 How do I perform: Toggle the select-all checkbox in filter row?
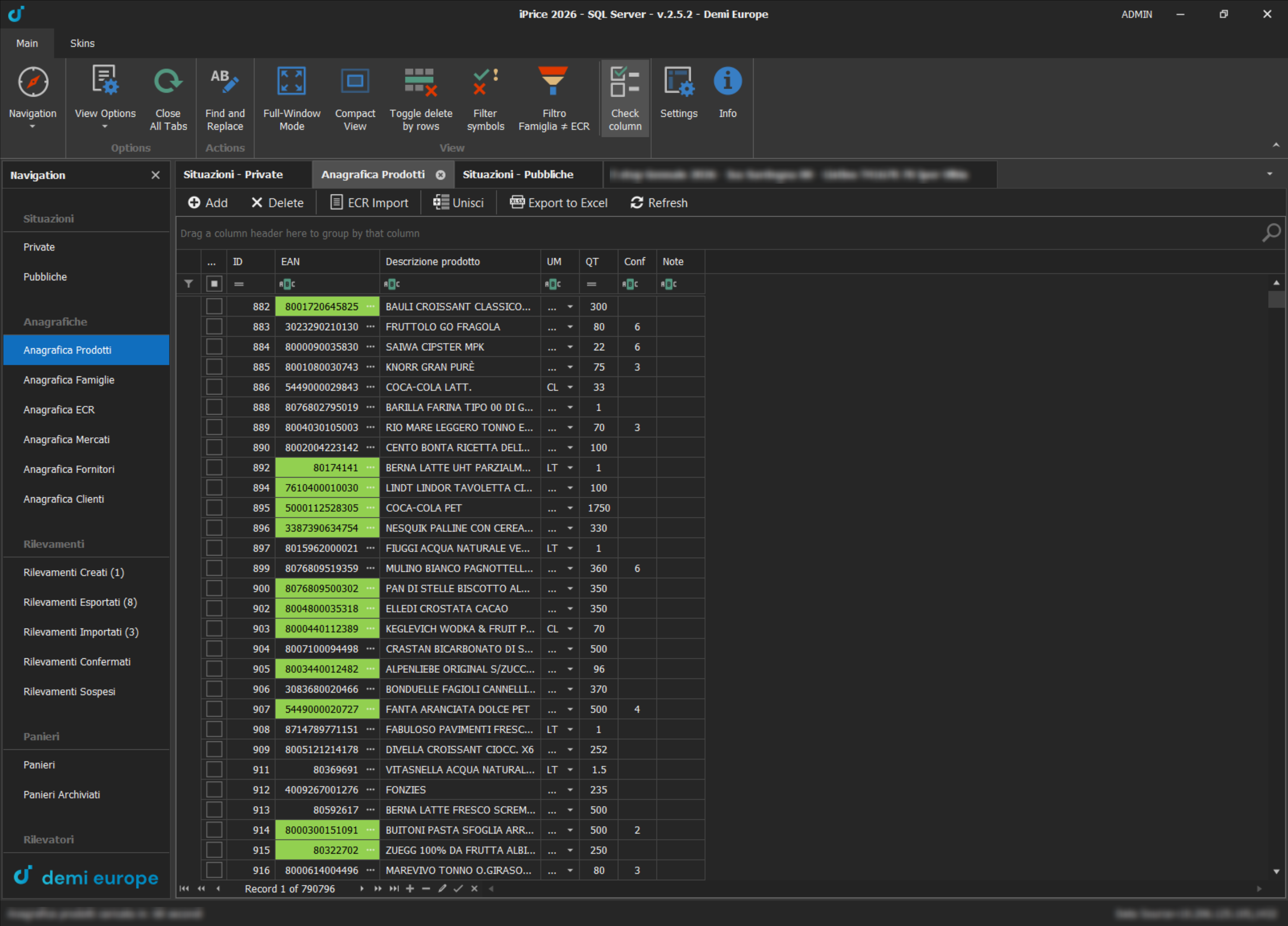point(214,283)
